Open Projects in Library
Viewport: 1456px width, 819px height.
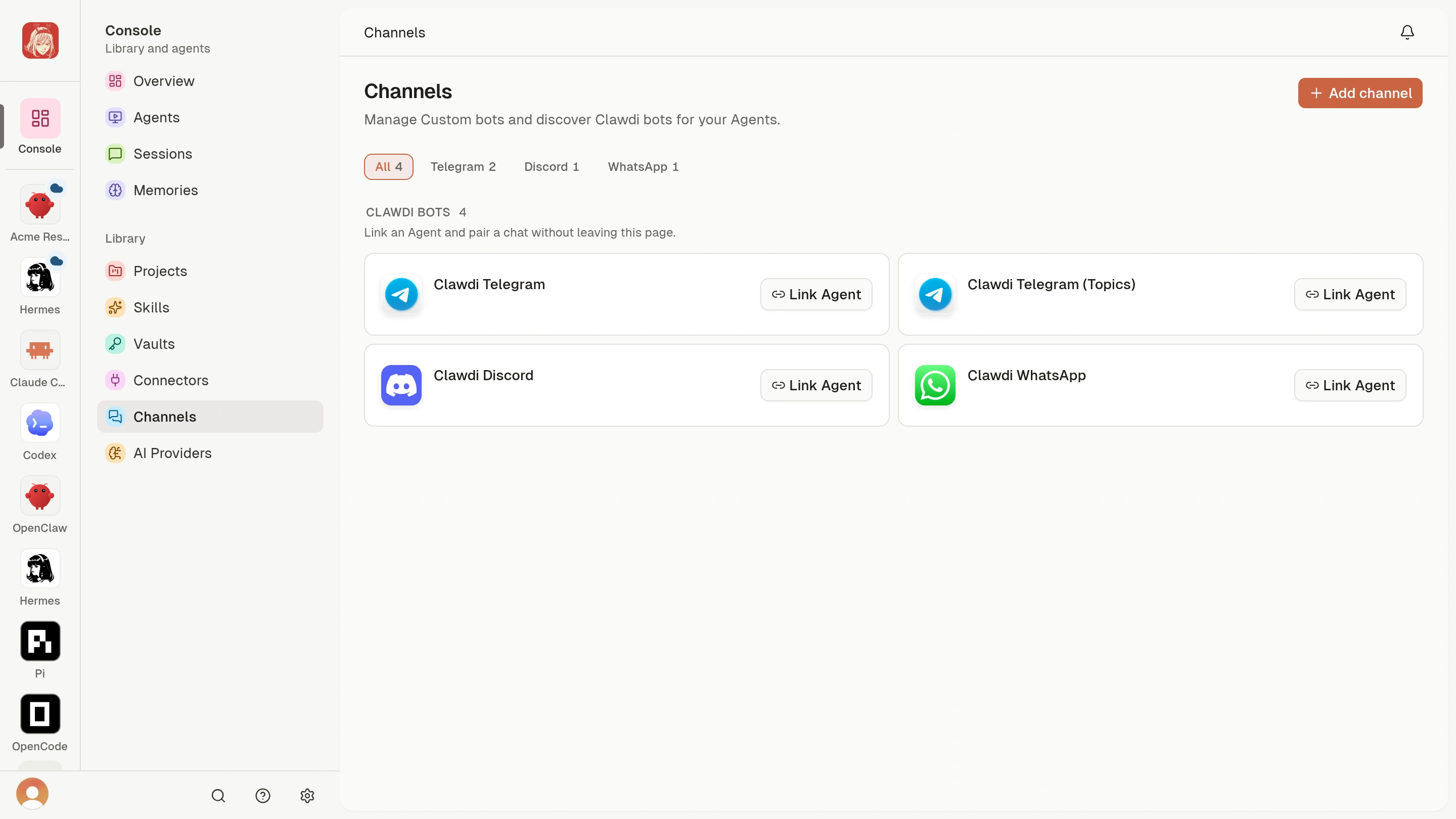(210, 271)
